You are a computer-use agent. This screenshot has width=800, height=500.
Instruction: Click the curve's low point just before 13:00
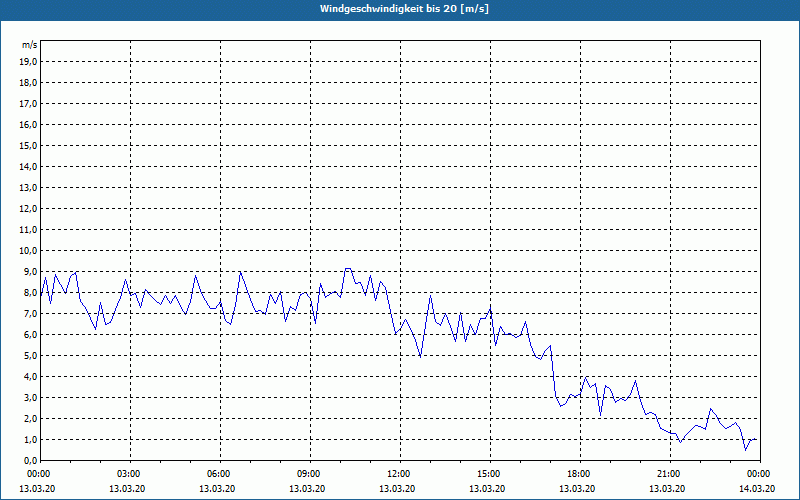point(420,357)
